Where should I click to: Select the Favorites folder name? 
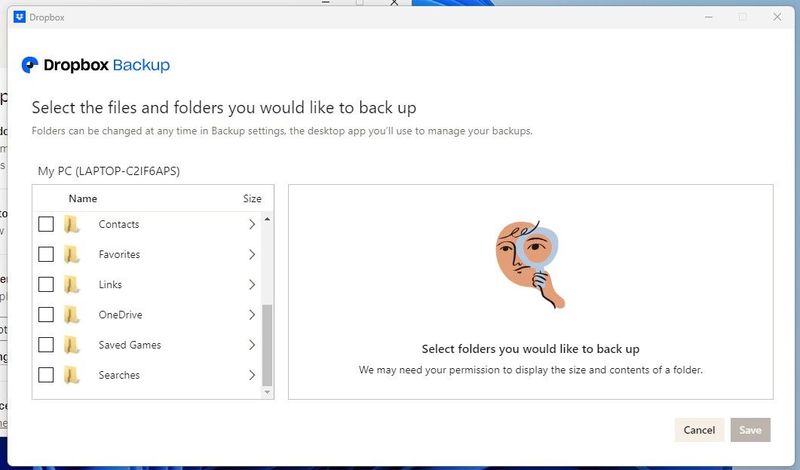coord(119,254)
